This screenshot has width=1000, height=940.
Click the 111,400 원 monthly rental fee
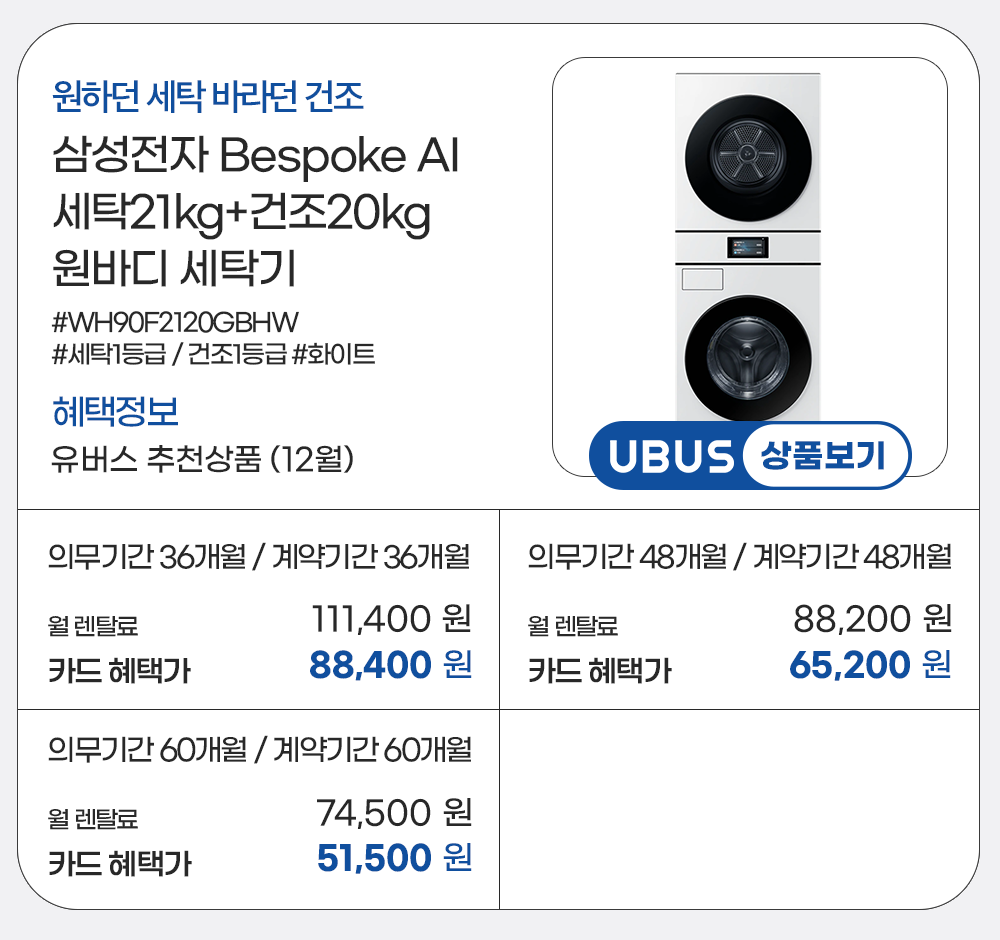tap(392, 620)
